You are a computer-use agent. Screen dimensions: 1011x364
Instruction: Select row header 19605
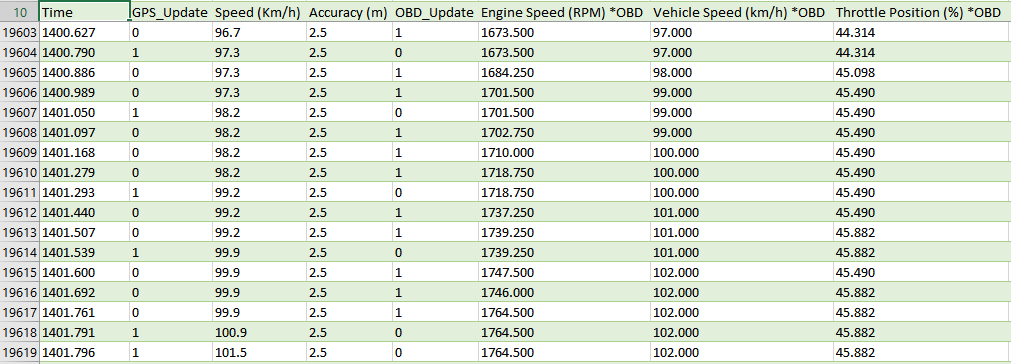tap(19, 73)
